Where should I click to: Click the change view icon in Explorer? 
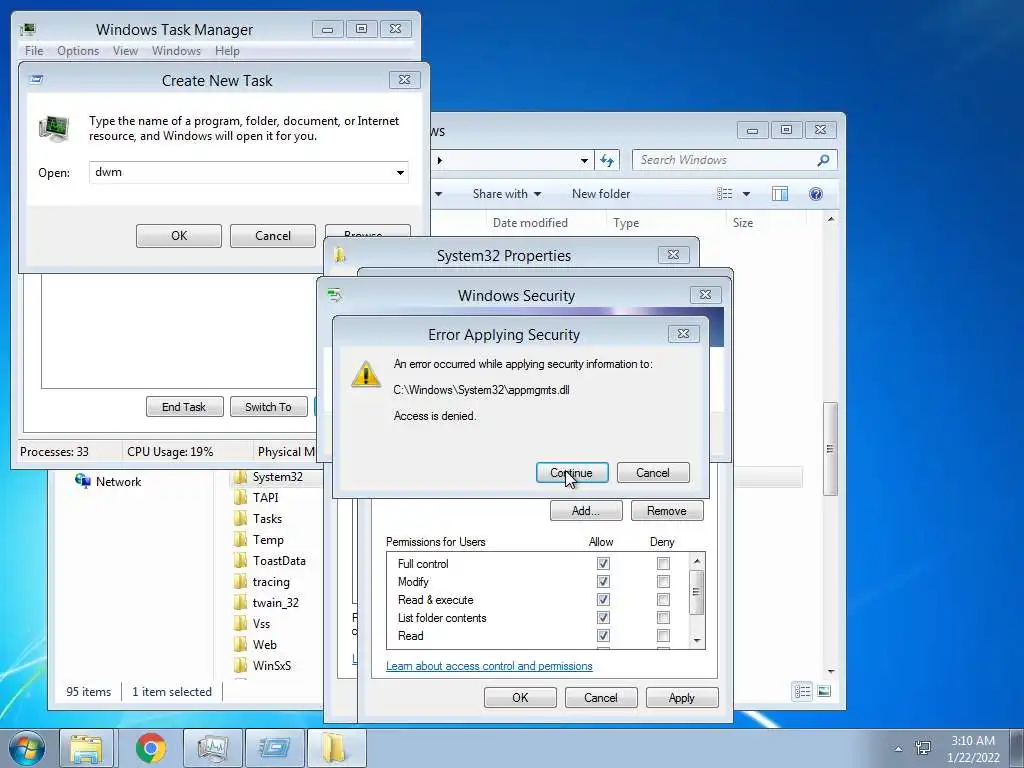[x=724, y=194]
